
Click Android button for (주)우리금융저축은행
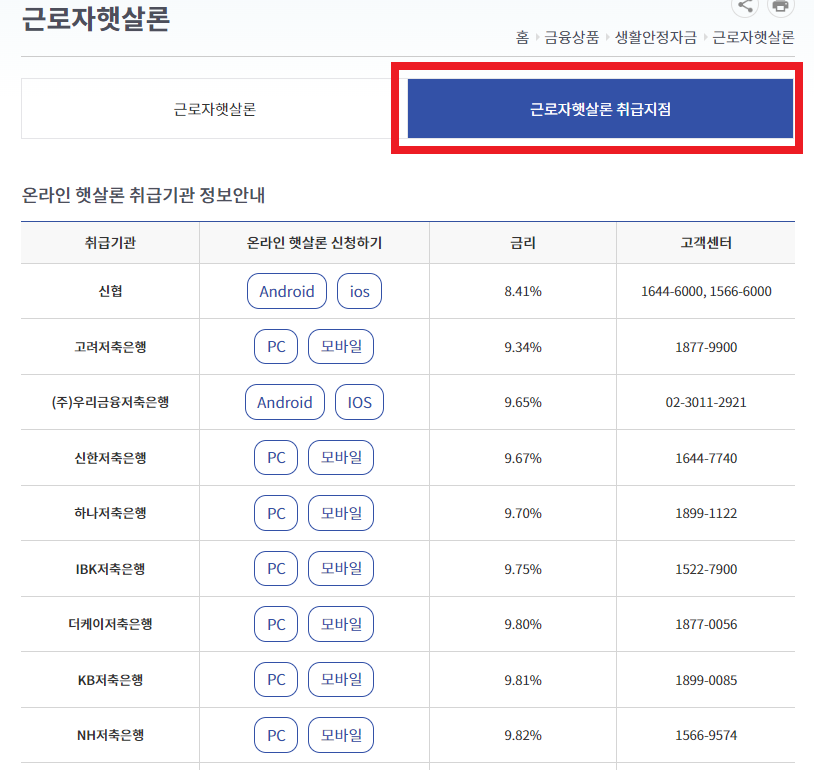[x=285, y=402]
